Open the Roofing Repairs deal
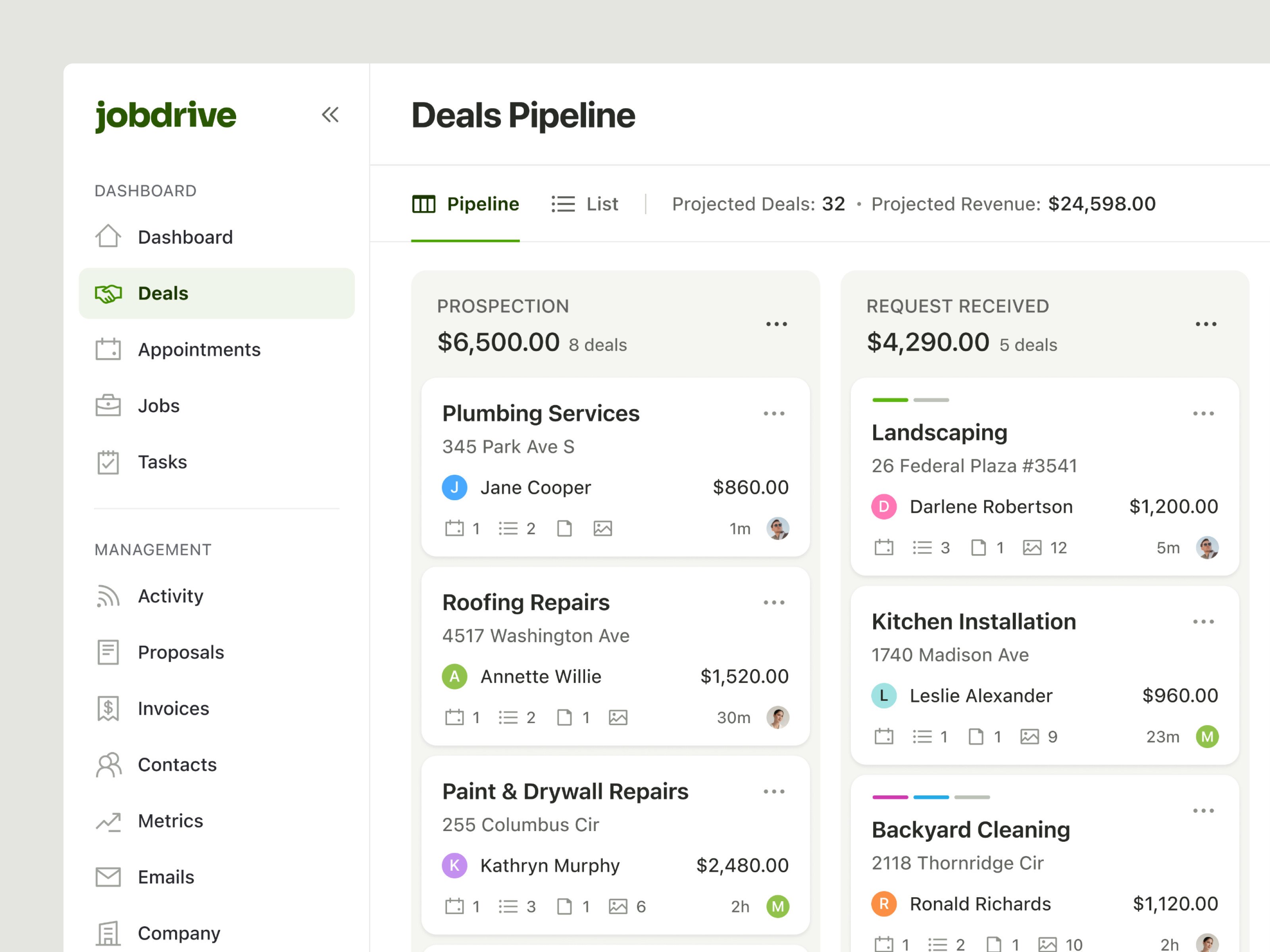 tap(526, 603)
